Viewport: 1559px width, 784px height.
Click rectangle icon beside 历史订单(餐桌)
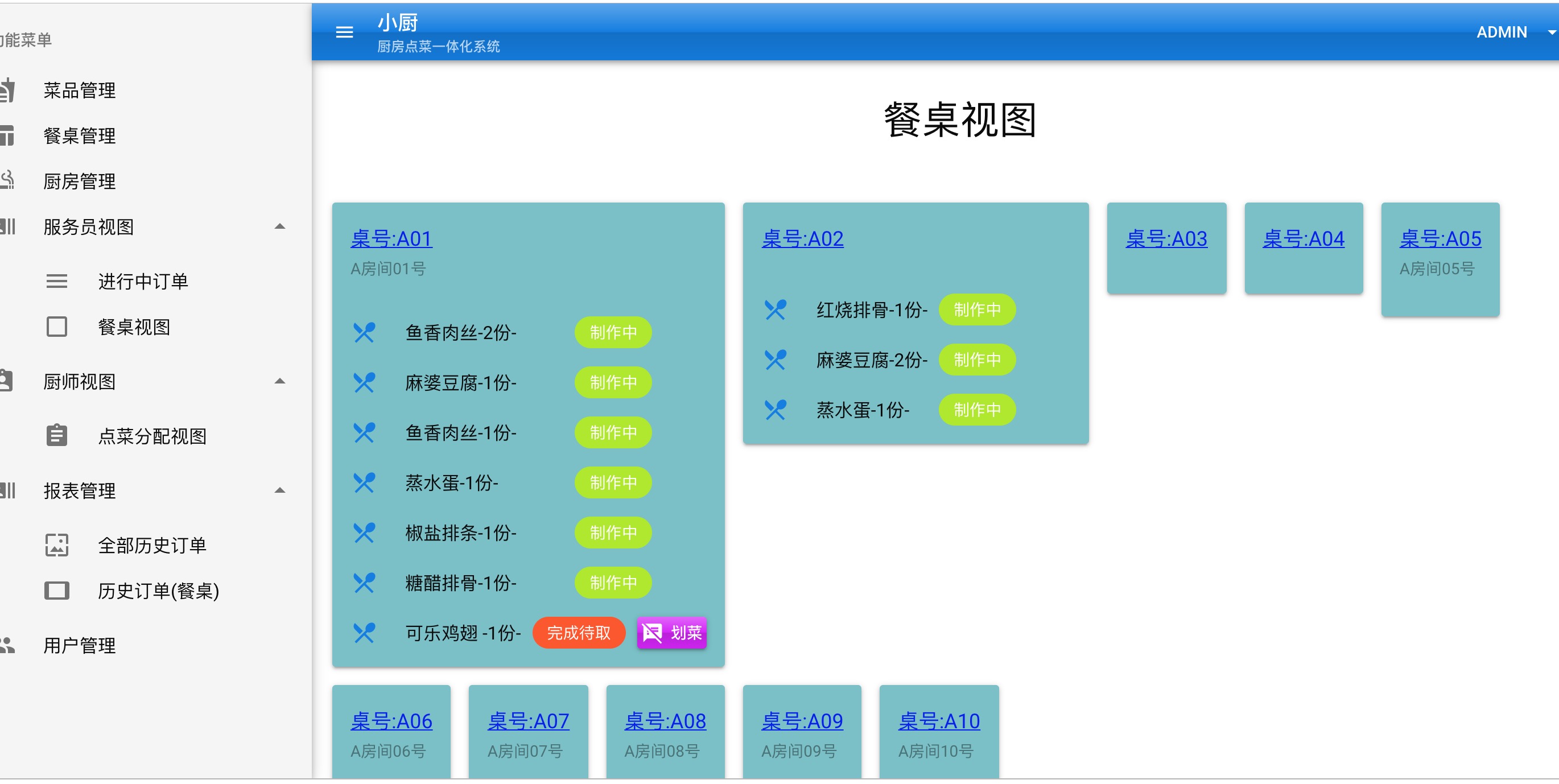pos(57,591)
